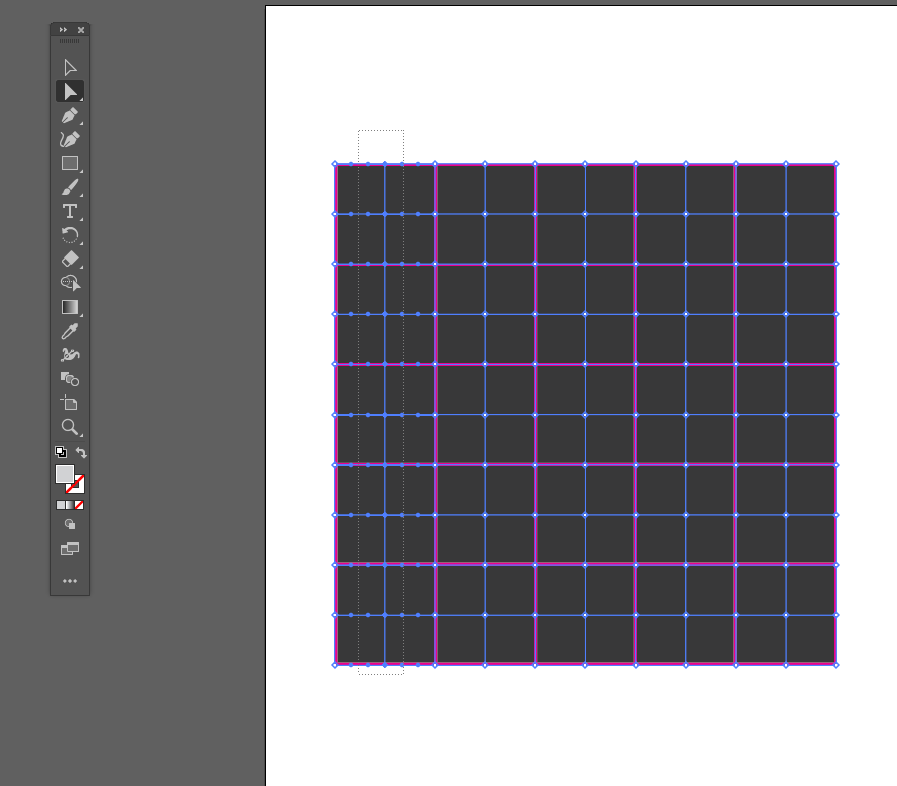The height and width of the screenshot is (786, 897).
Task: Choose the Gradient tool
Action: 70,307
